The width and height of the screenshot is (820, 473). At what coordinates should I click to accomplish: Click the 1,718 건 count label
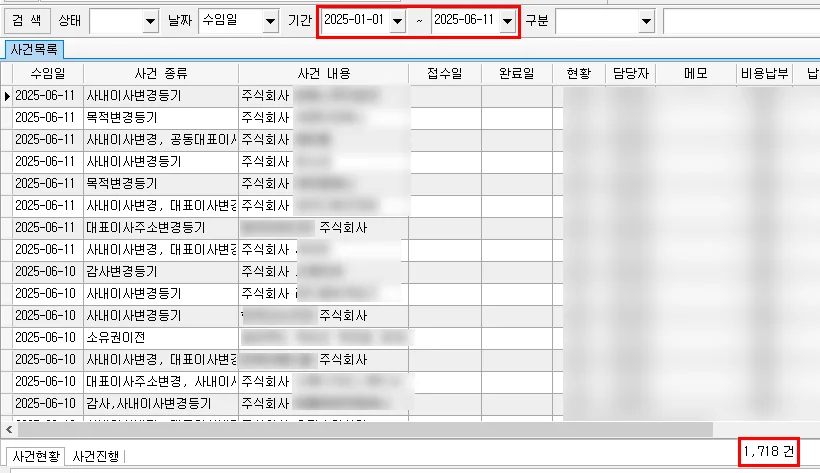pyautogui.click(x=769, y=451)
